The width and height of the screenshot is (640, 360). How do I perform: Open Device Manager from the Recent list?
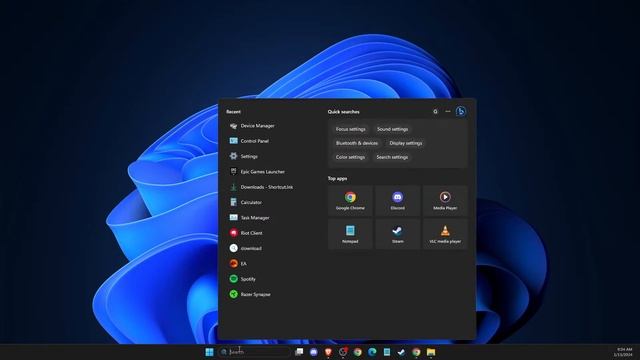click(252, 126)
